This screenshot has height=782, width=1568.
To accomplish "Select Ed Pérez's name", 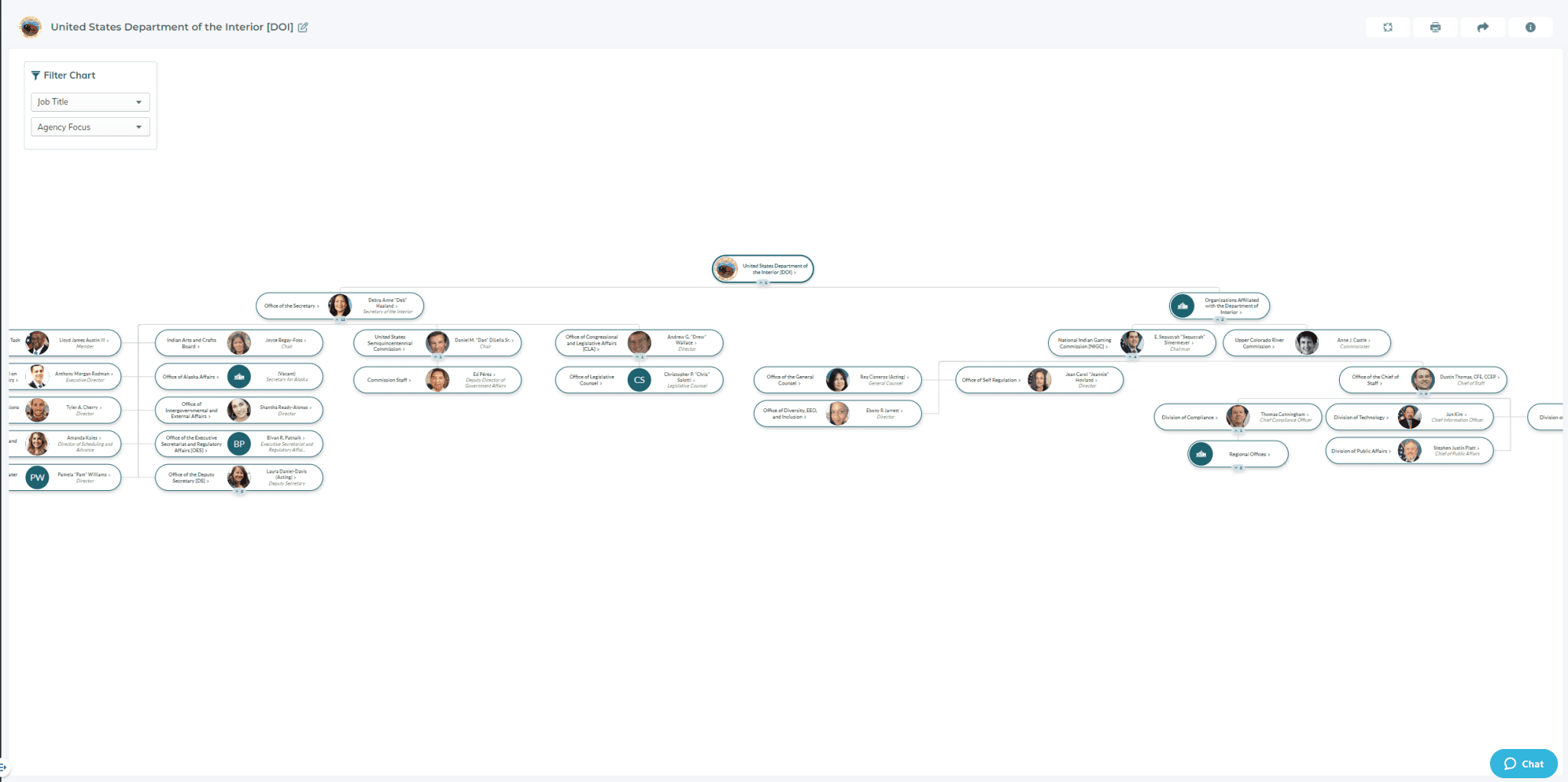I will coord(485,375).
